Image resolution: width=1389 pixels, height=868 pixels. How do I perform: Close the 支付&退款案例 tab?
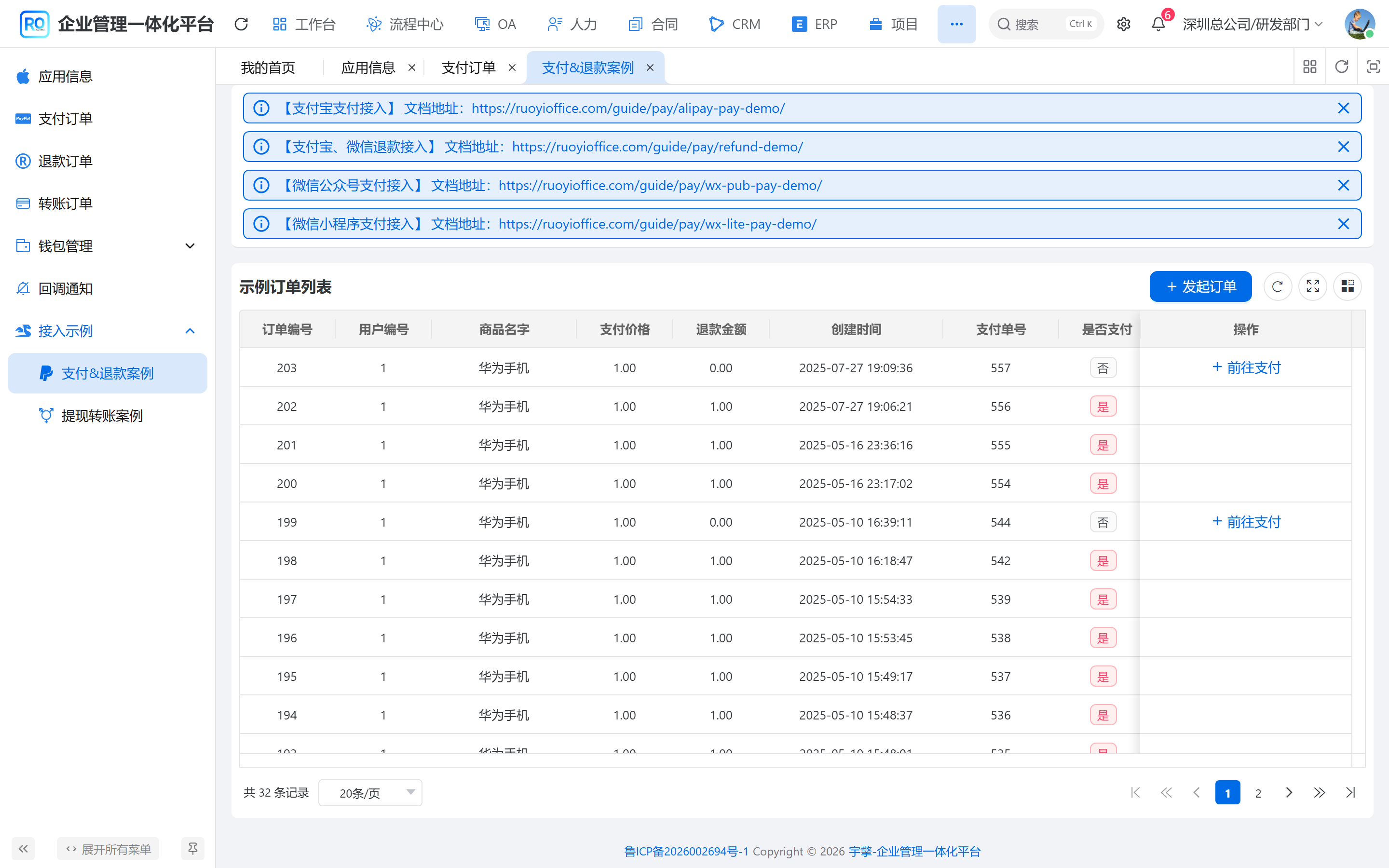650,68
